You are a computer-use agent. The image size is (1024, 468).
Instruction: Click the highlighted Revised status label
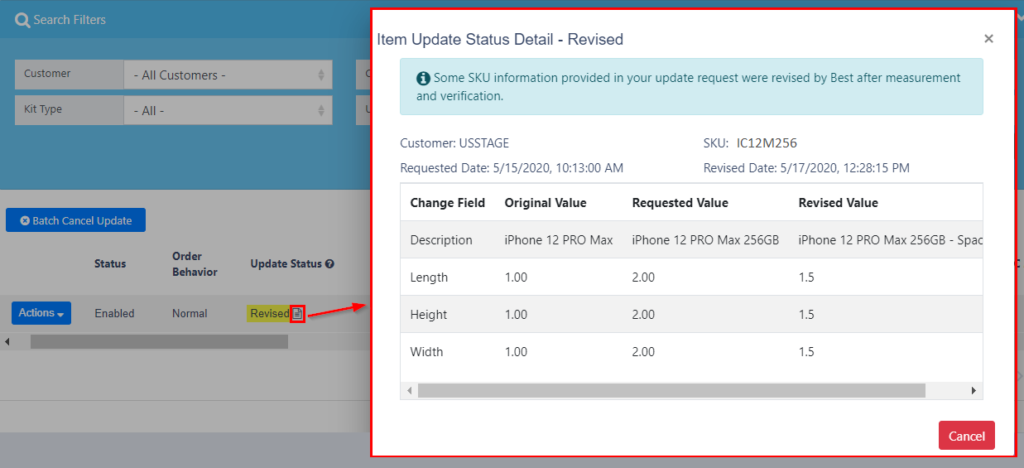point(269,314)
